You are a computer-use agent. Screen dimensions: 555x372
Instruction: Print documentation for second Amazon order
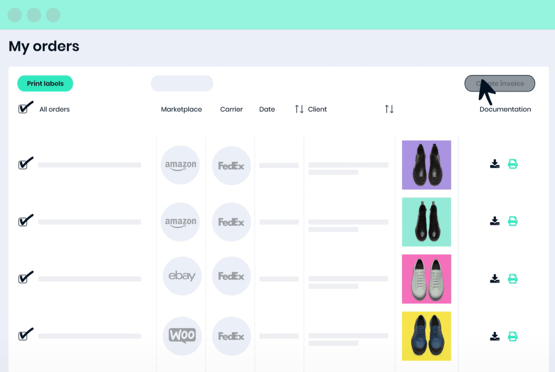coord(513,221)
